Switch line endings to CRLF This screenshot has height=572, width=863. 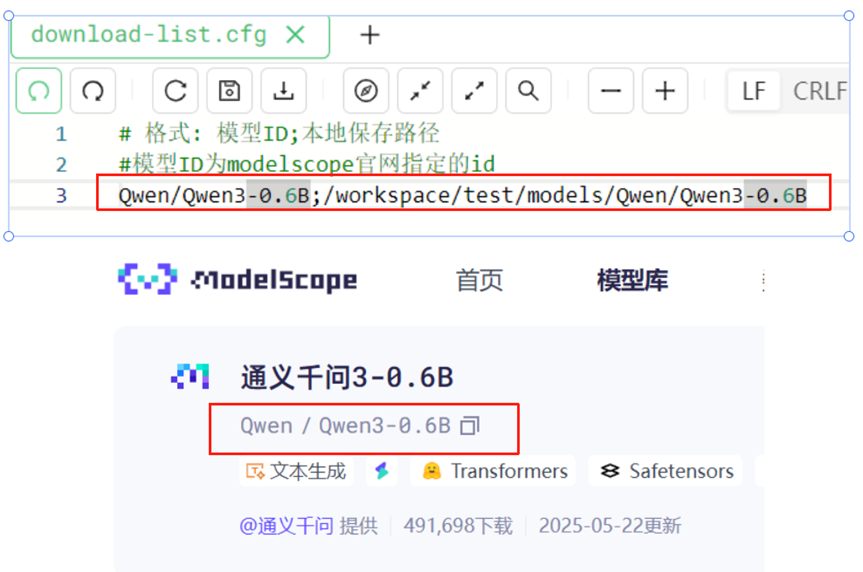820,91
